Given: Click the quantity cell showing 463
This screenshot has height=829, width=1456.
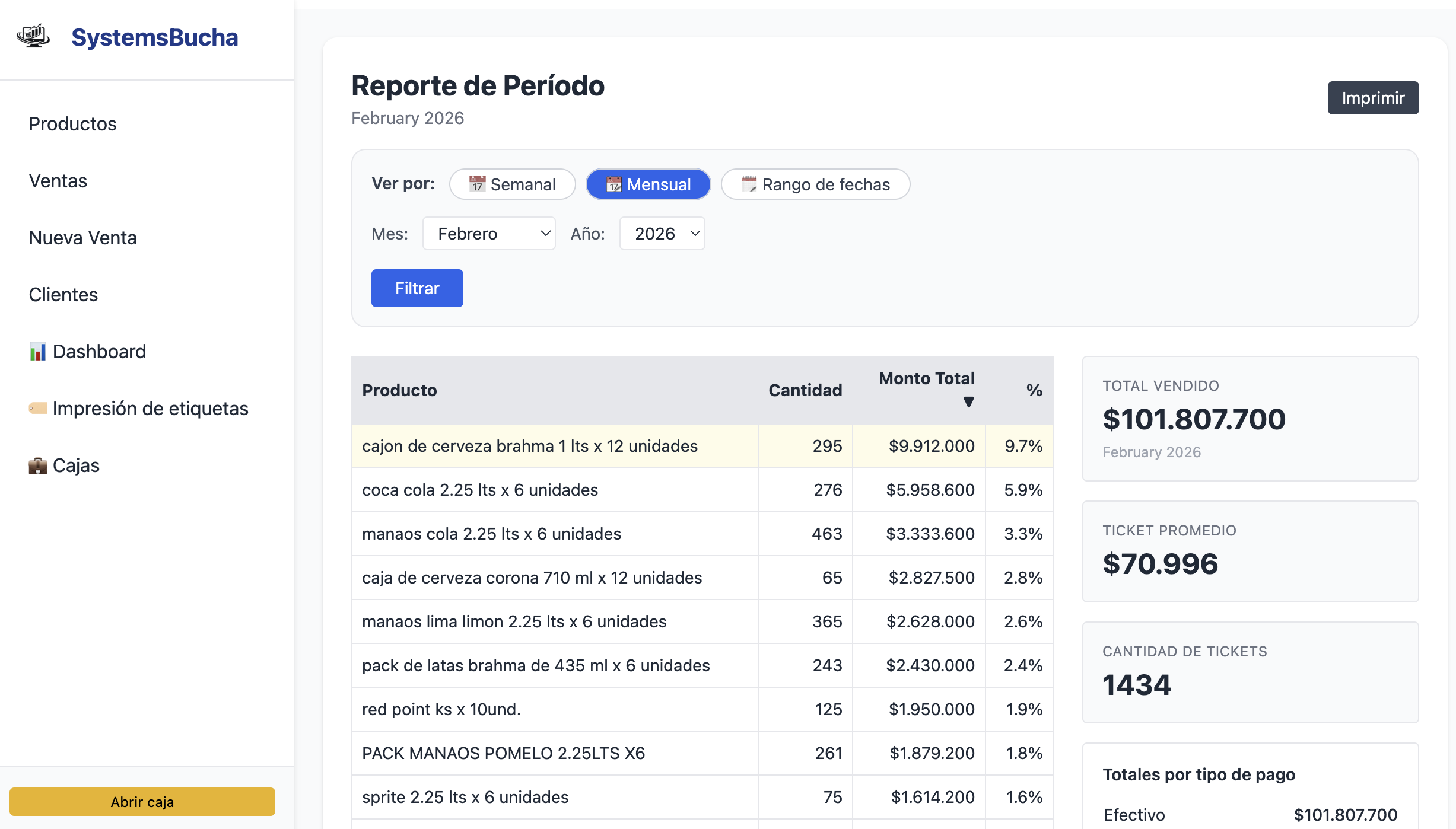Looking at the screenshot, I should click(805, 534).
